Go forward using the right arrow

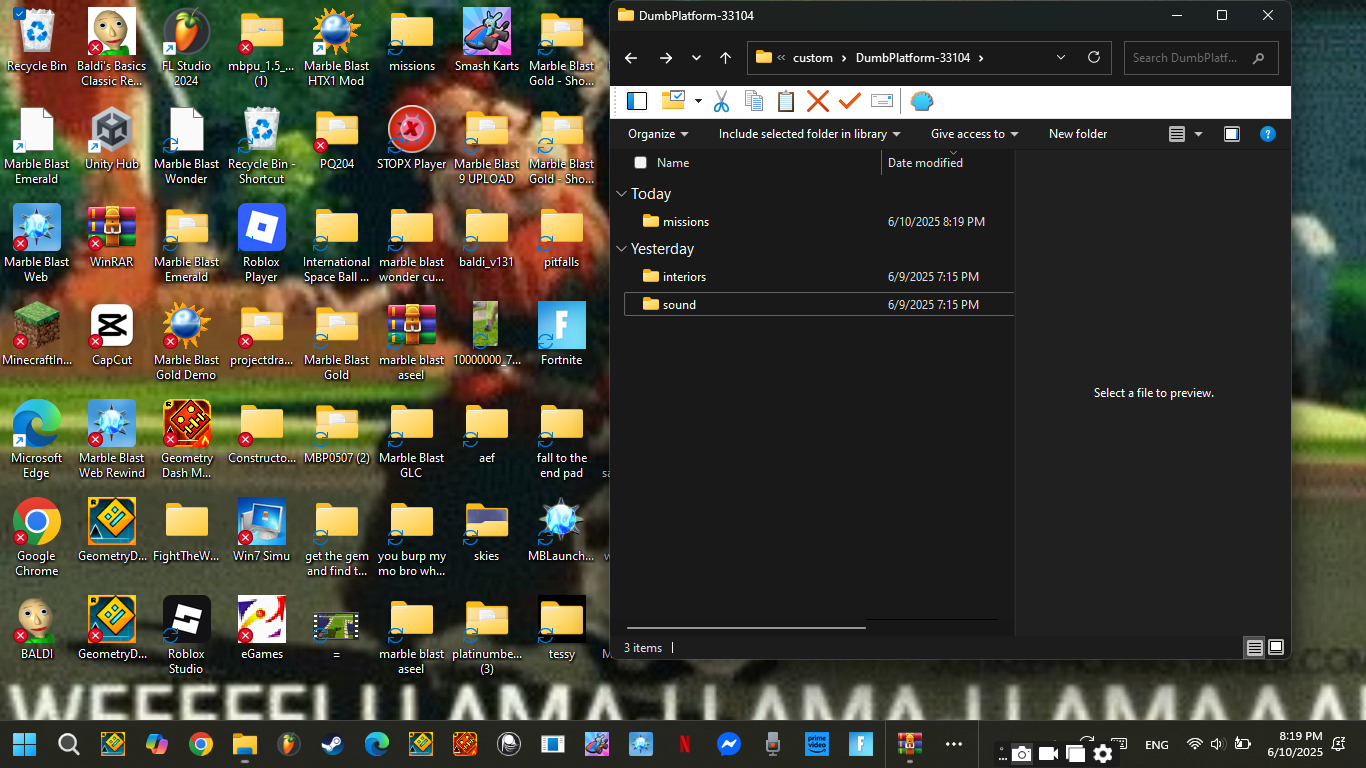[x=666, y=58]
